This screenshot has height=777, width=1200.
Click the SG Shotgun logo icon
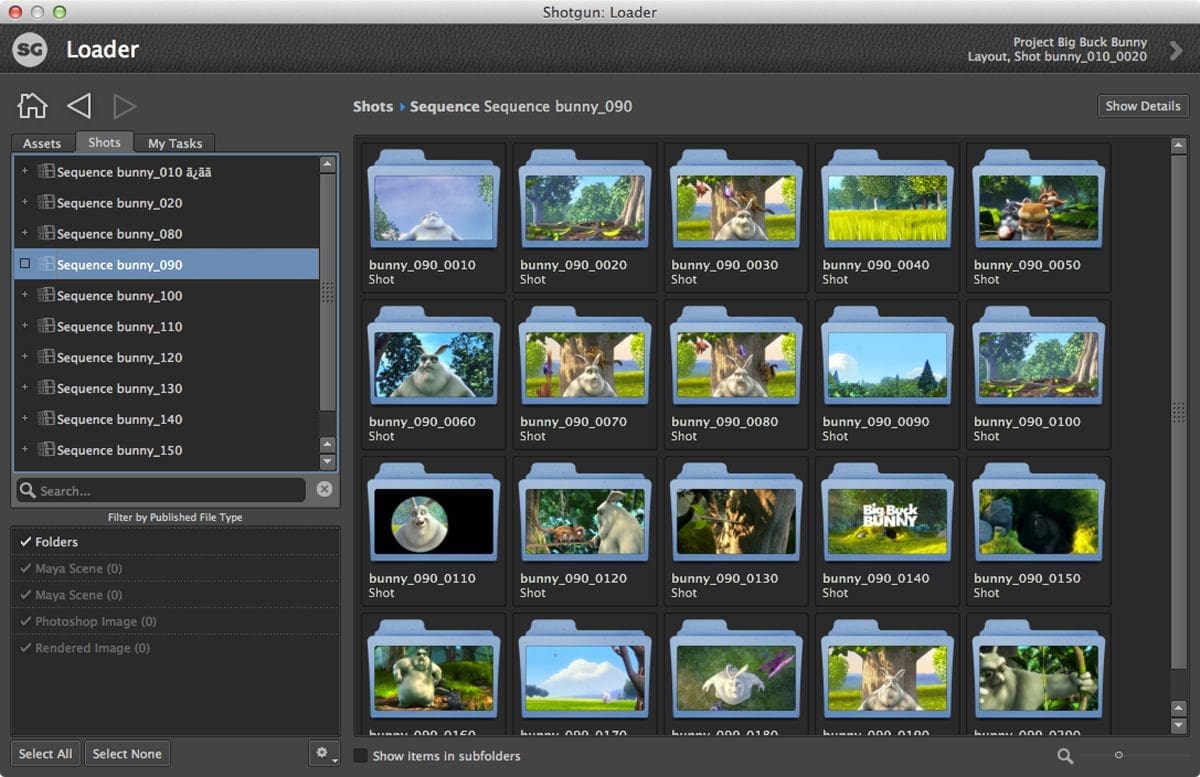click(30, 49)
